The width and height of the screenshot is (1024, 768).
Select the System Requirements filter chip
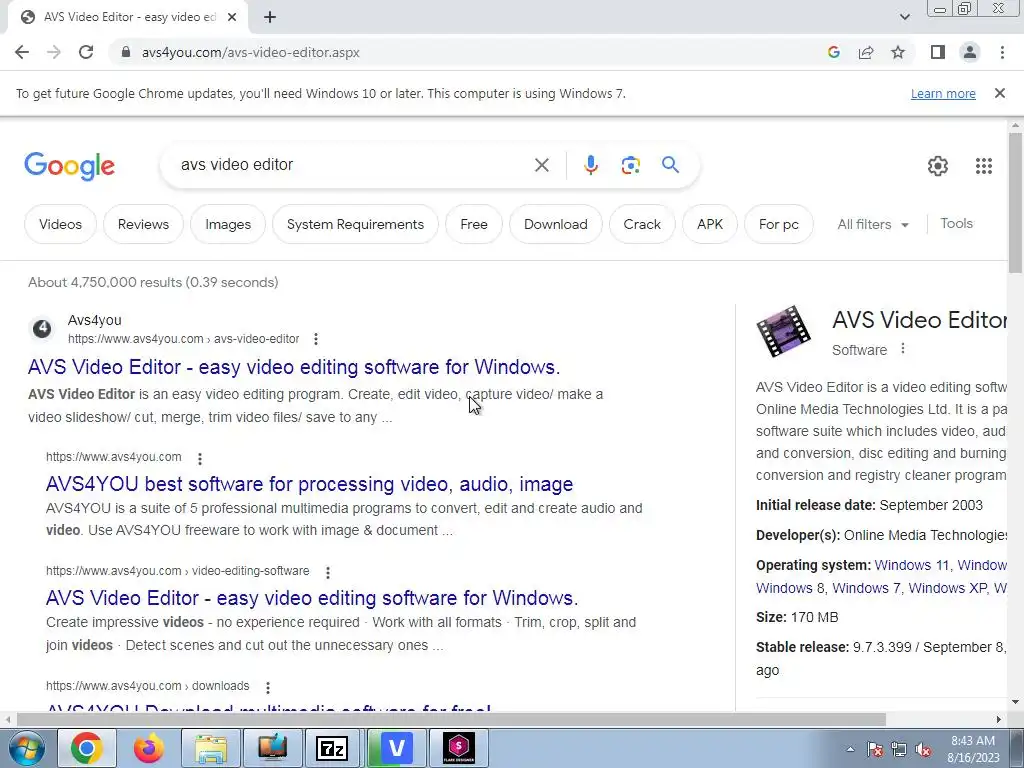355,224
